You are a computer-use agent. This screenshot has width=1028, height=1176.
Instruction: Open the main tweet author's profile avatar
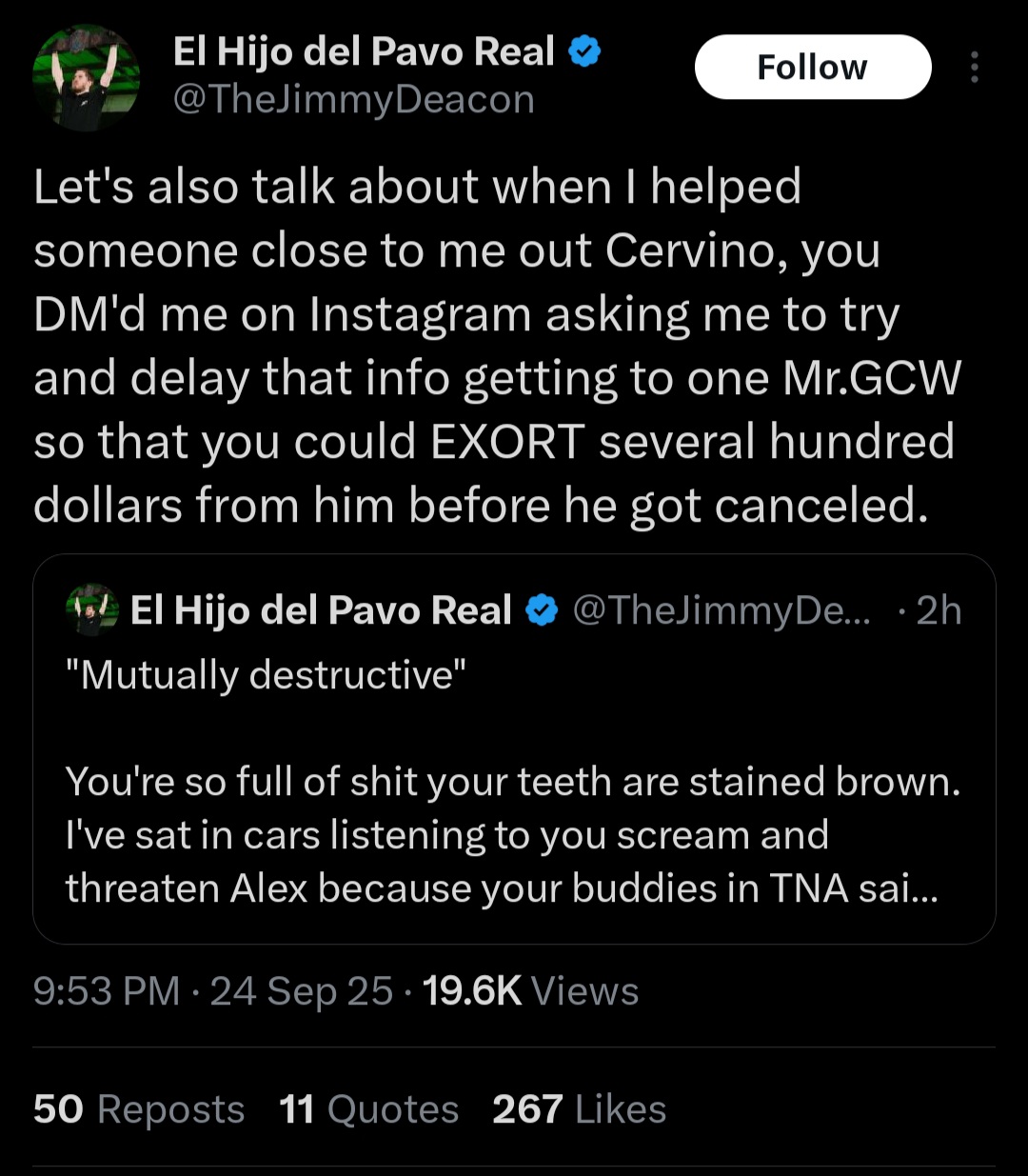(x=87, y=77)
